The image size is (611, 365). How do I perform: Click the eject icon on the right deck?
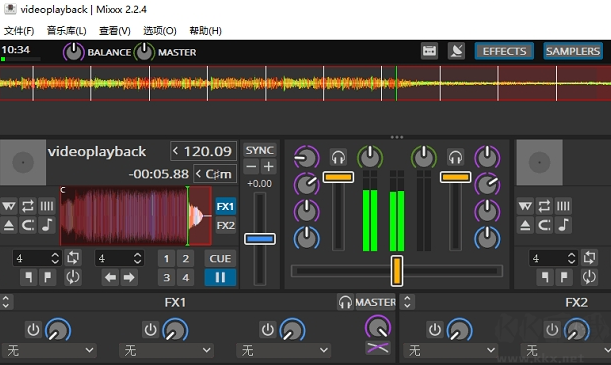525,225
